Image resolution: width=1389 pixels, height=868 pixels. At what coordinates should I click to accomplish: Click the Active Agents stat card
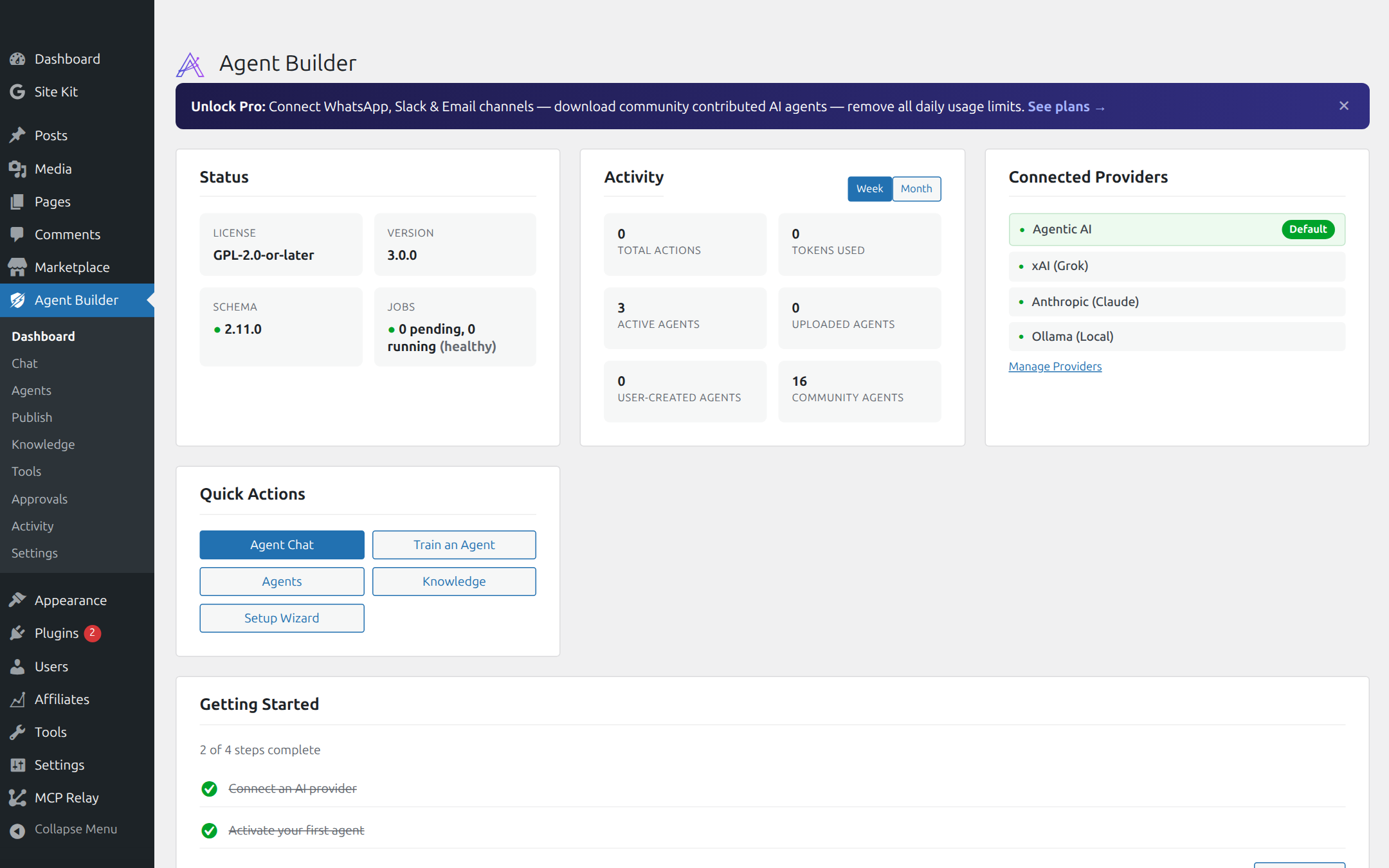(x=685, y=318)
